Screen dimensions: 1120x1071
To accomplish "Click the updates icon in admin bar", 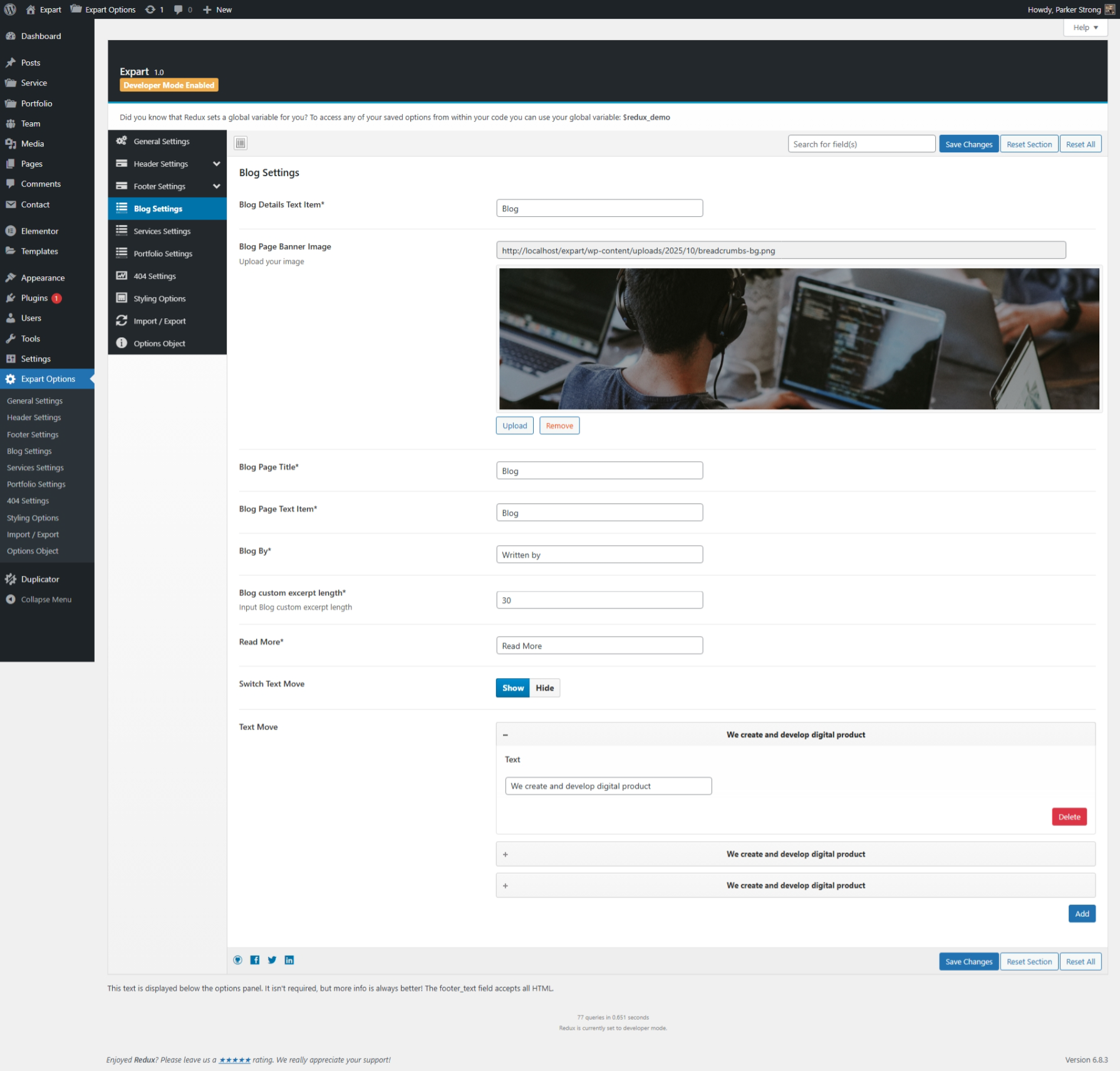I will coord(154,9).
